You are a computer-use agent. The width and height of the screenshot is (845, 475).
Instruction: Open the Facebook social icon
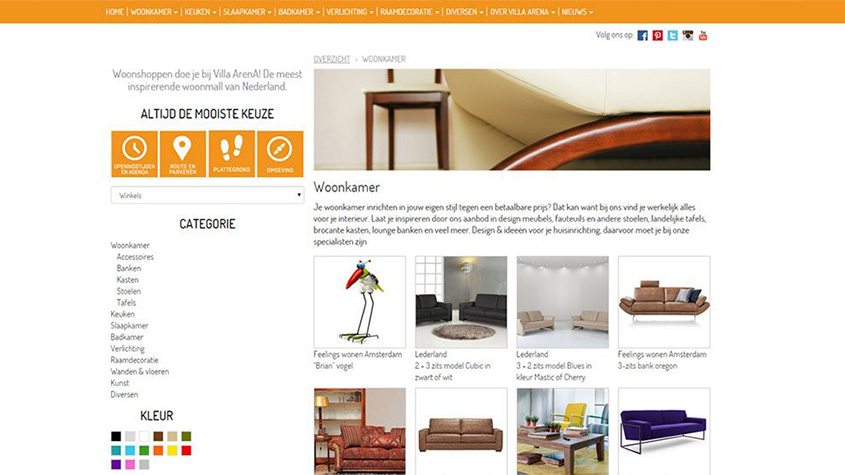(642, 36)
